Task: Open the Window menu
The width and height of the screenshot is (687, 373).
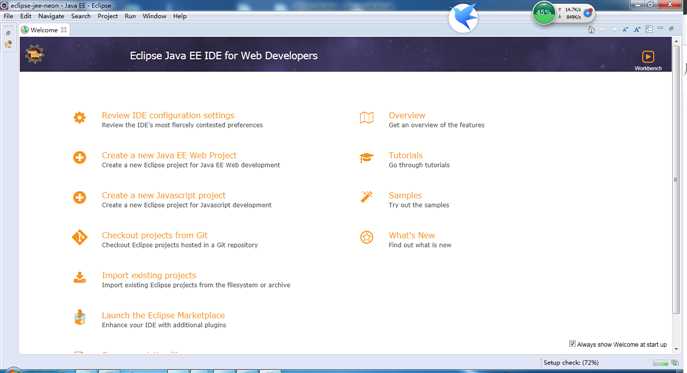Action: (154, 16)
